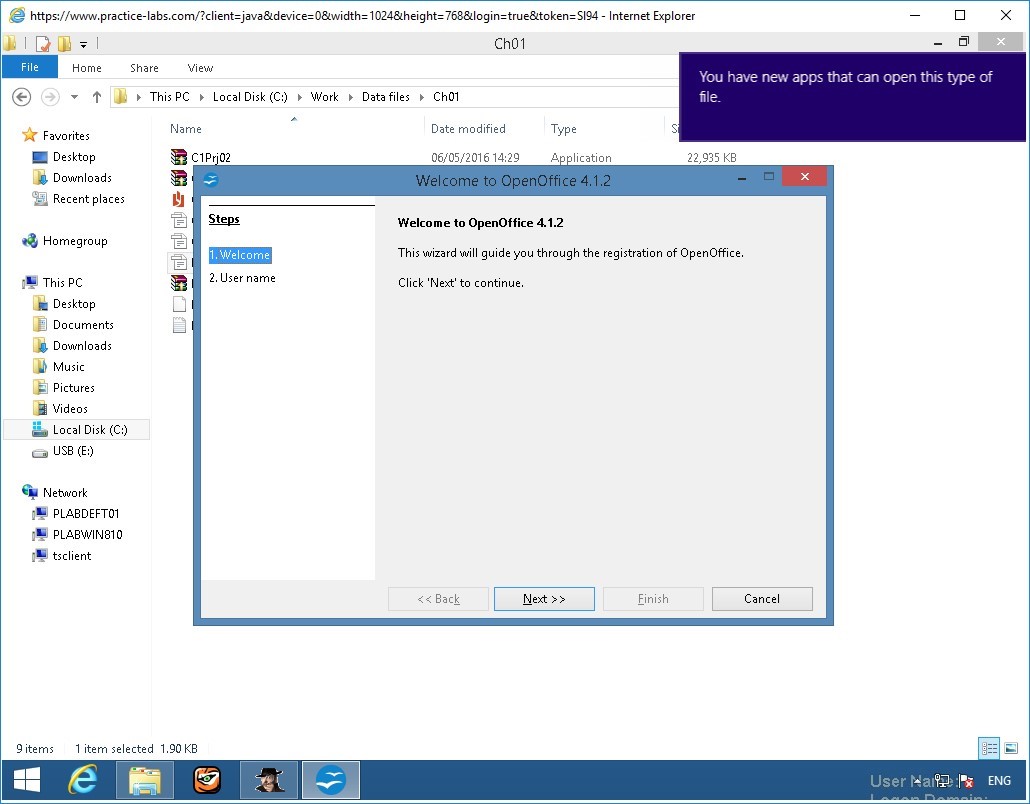Click the OpenOffice icon in the taskbar
The width and height of the screenshot is (1030, 804).
pyautogui.click(x=331, y=780)
